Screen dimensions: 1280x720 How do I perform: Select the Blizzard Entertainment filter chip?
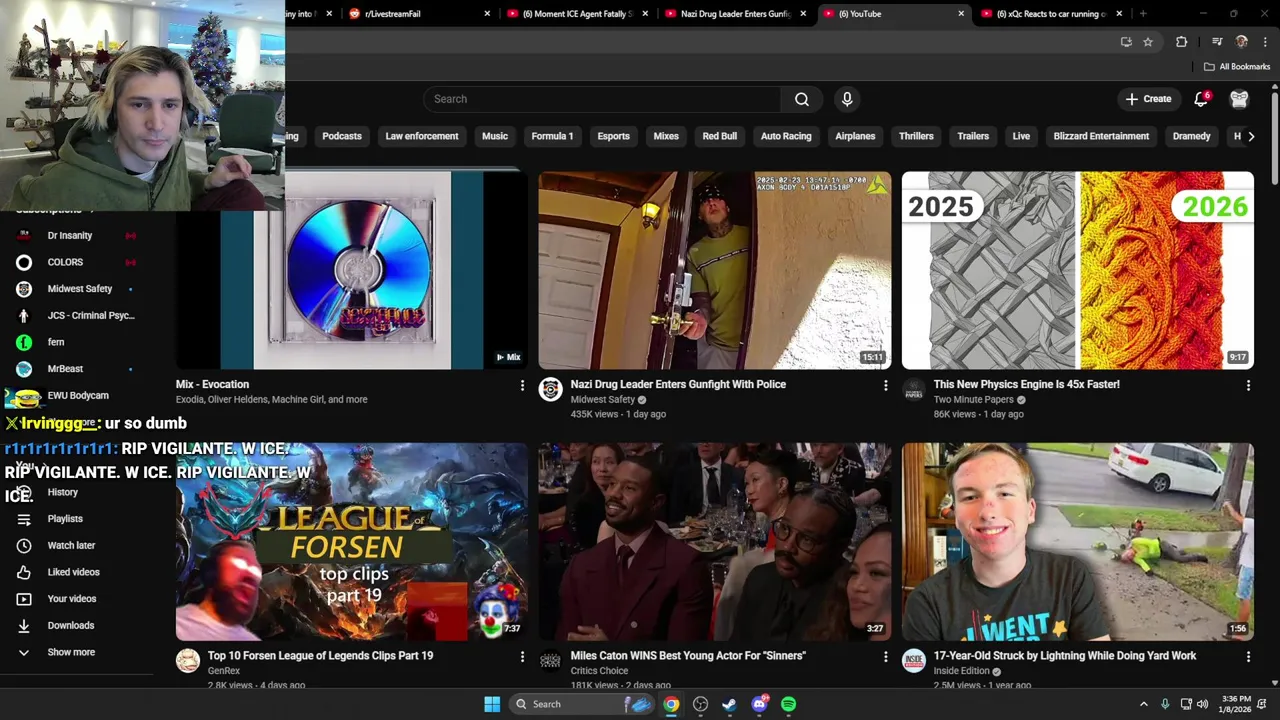[x=1101, y=136]
